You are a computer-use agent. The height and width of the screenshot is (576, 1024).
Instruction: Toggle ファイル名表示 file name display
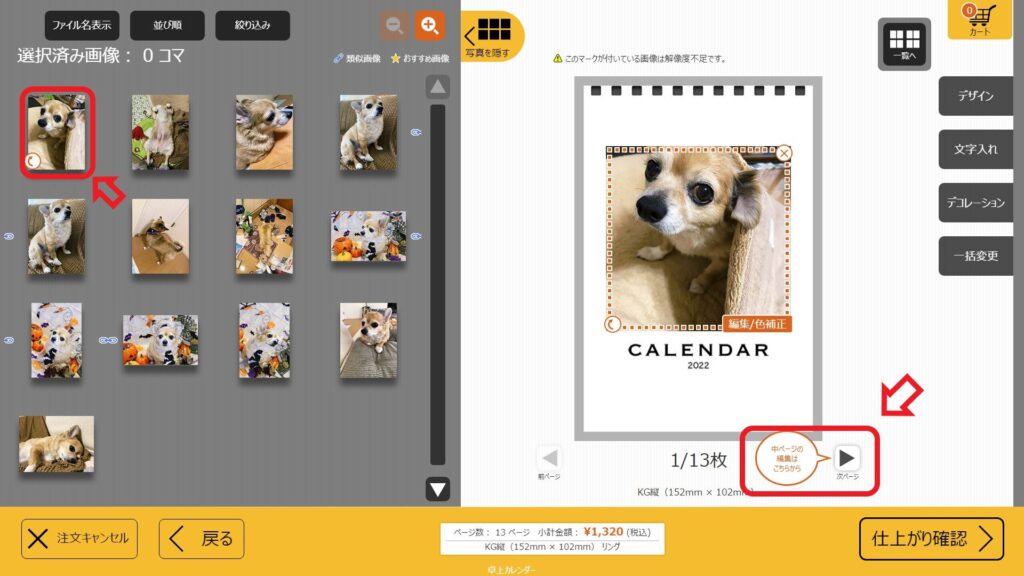tap(82, 25)
